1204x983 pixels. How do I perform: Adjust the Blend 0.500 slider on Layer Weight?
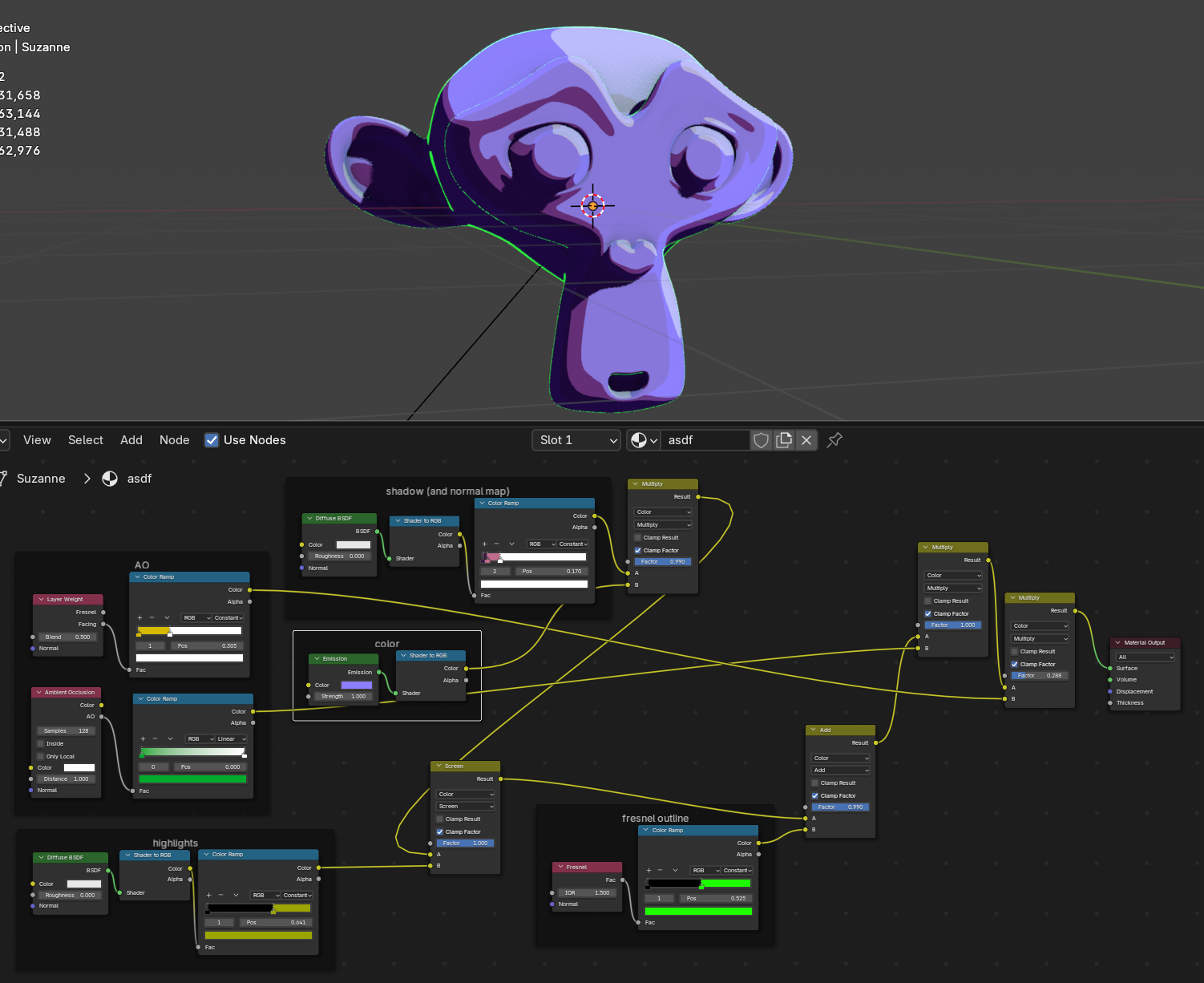click(67, 637)
